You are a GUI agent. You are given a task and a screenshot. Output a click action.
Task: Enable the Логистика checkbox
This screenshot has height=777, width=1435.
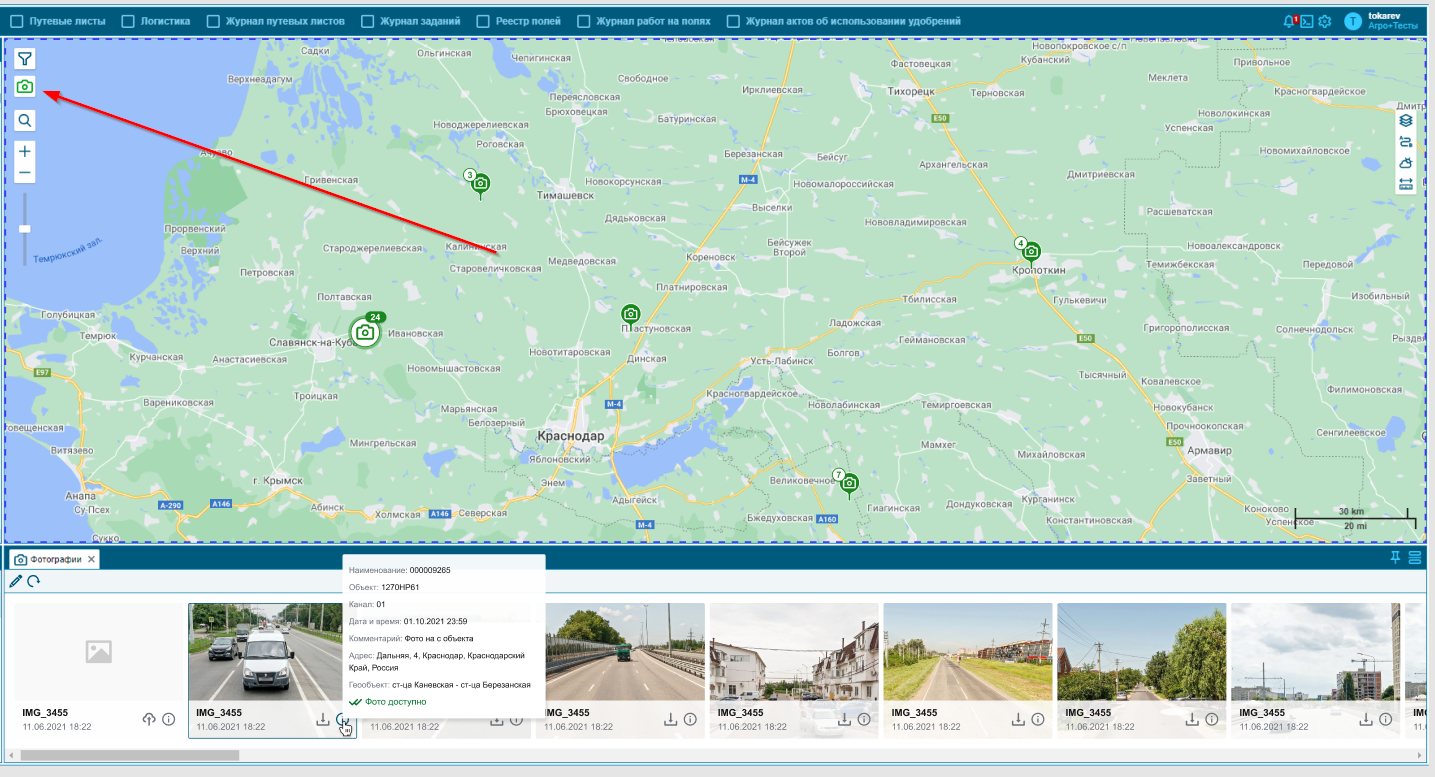click(127, 21)
